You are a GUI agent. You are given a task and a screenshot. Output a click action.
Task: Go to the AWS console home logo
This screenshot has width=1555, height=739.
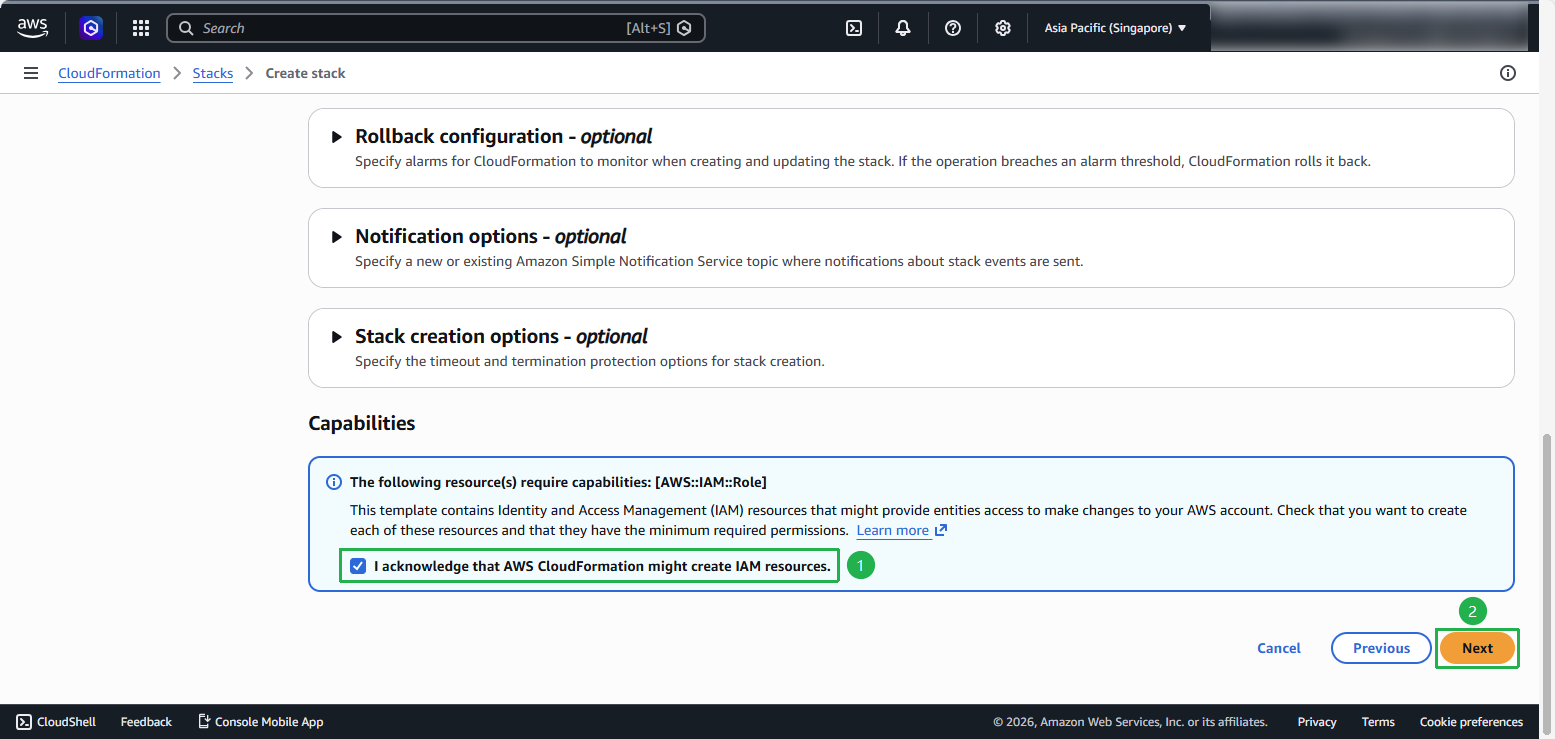[x=32, y=28]
